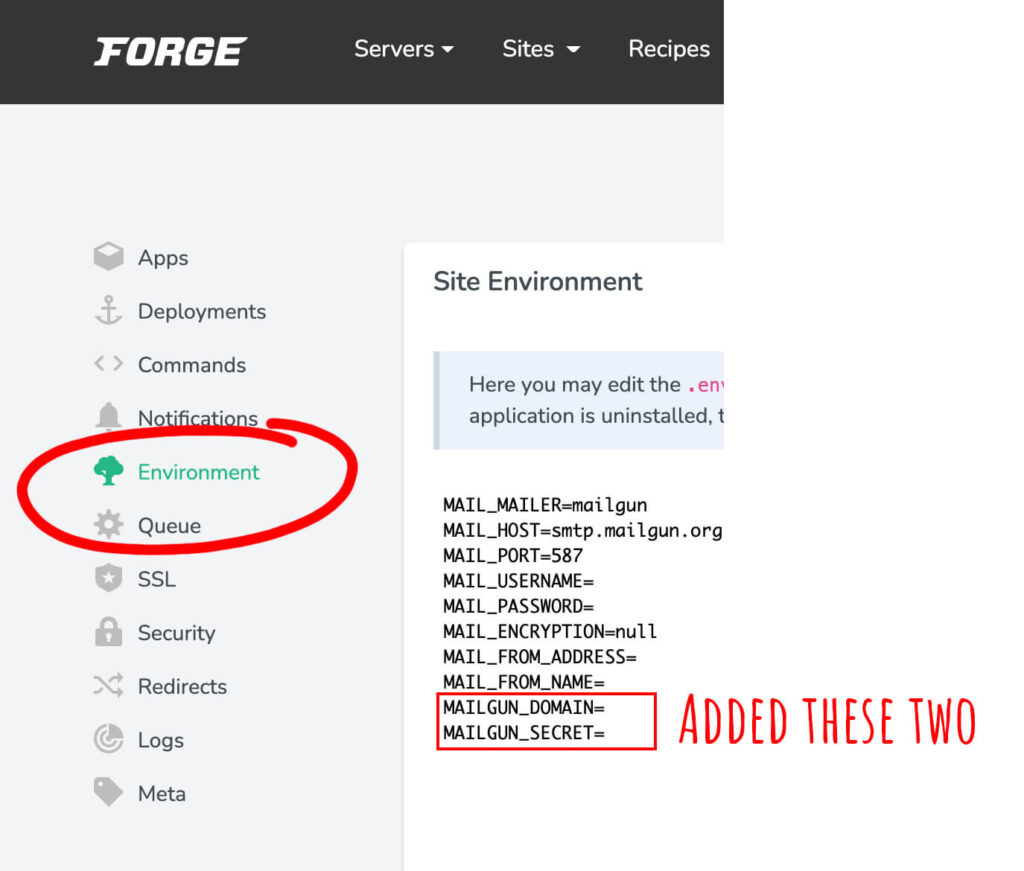This screenshot has height=871, width=1024.
Task: Select the Deployments anchor icon
Action: (x=108, y=311)
